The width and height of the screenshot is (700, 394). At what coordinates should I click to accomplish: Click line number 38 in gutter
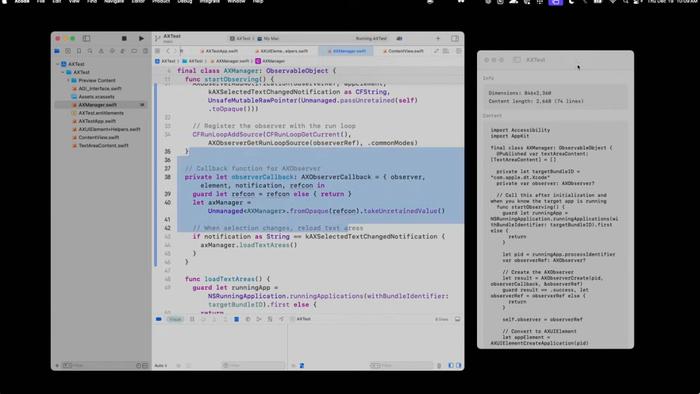167,177
